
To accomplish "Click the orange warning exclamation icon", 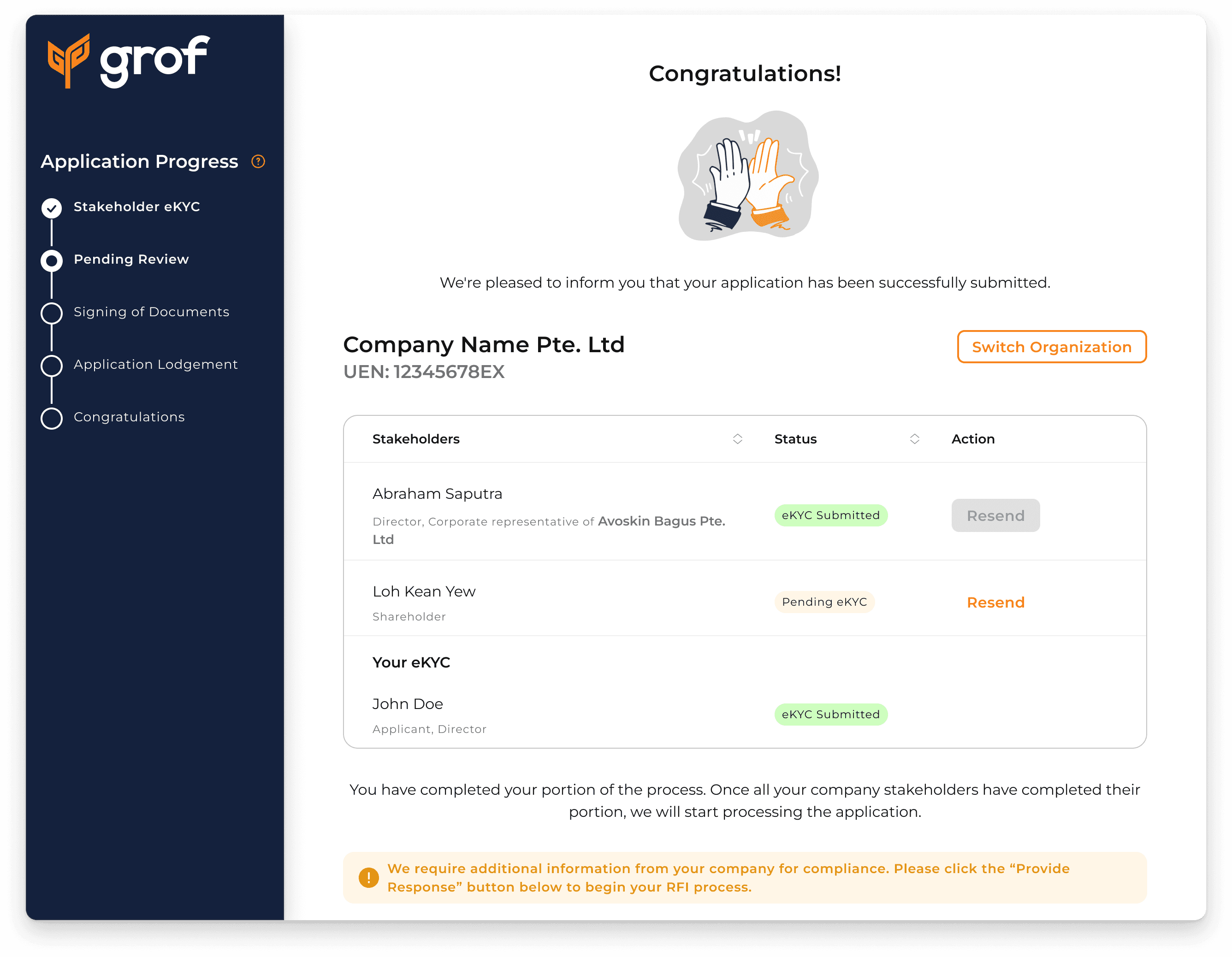I will coord(368,877).
